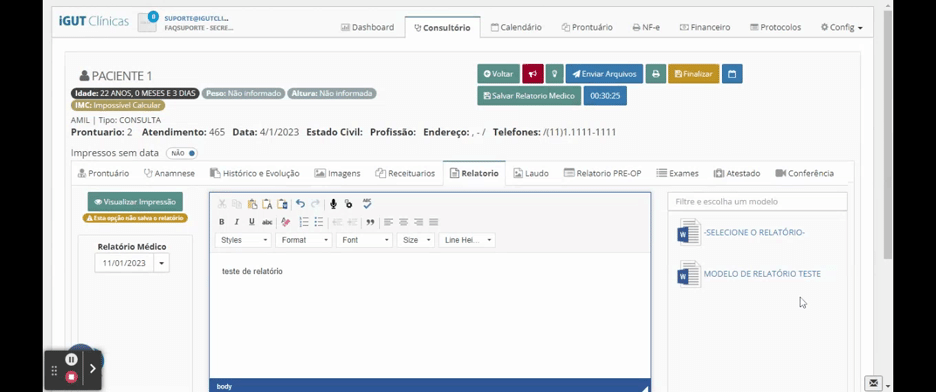Screen dimensions: 936x392
Task: Insert a block quote
Action: pos(370,222)
